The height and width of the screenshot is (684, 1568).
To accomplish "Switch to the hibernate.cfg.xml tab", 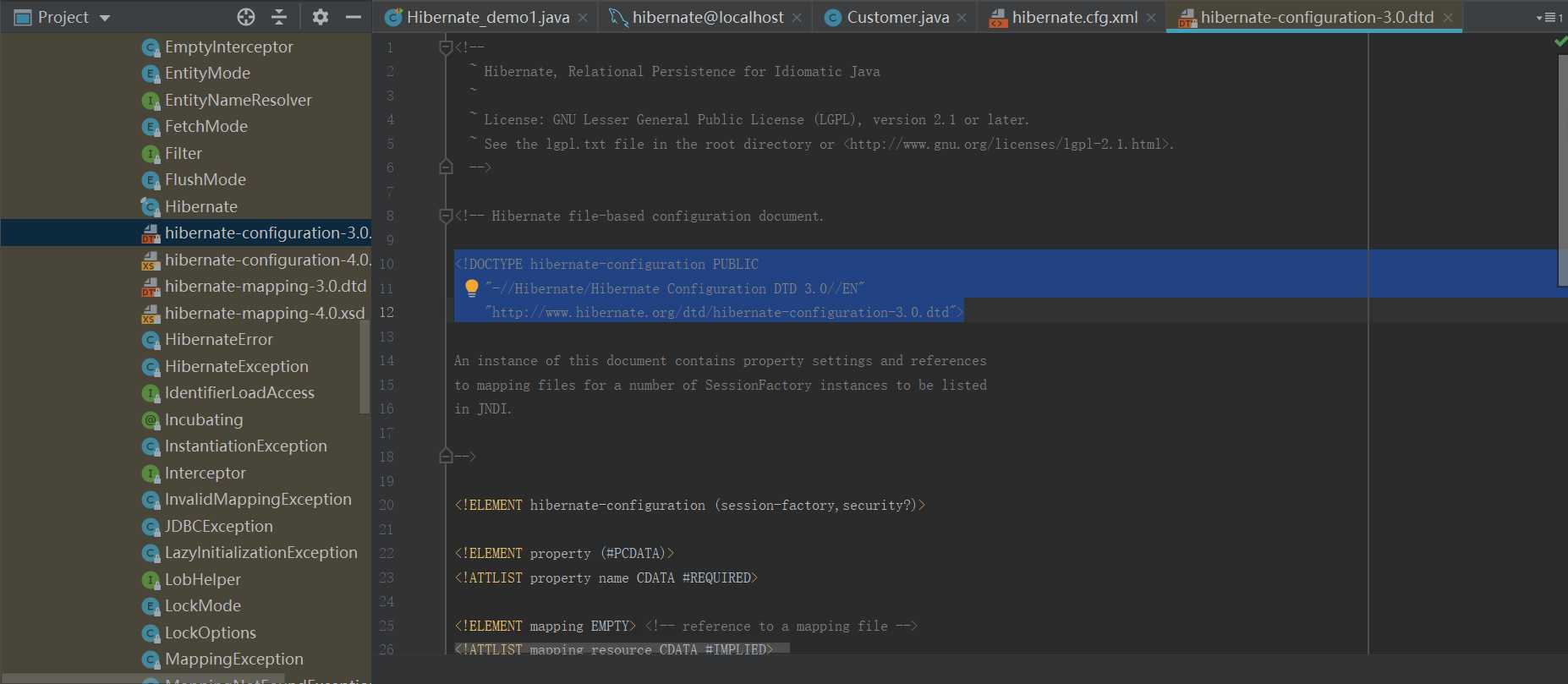I will 1075,18.
